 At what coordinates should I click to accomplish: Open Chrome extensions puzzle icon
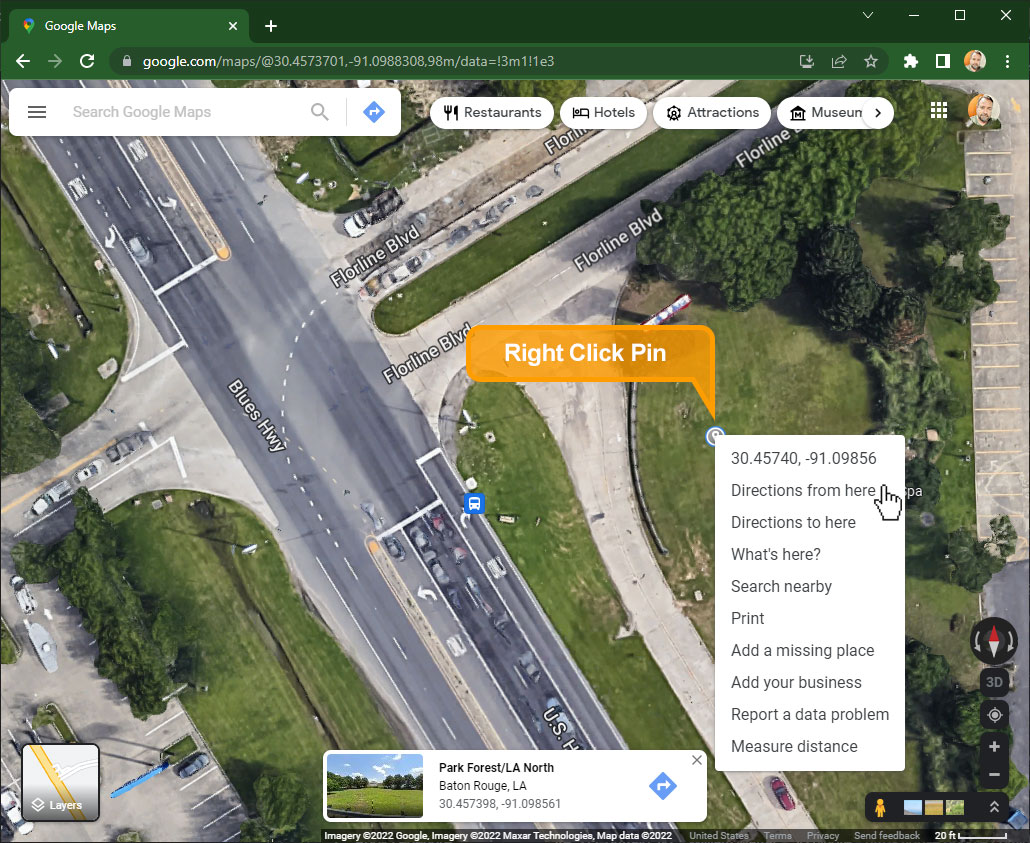coord(910,61)
